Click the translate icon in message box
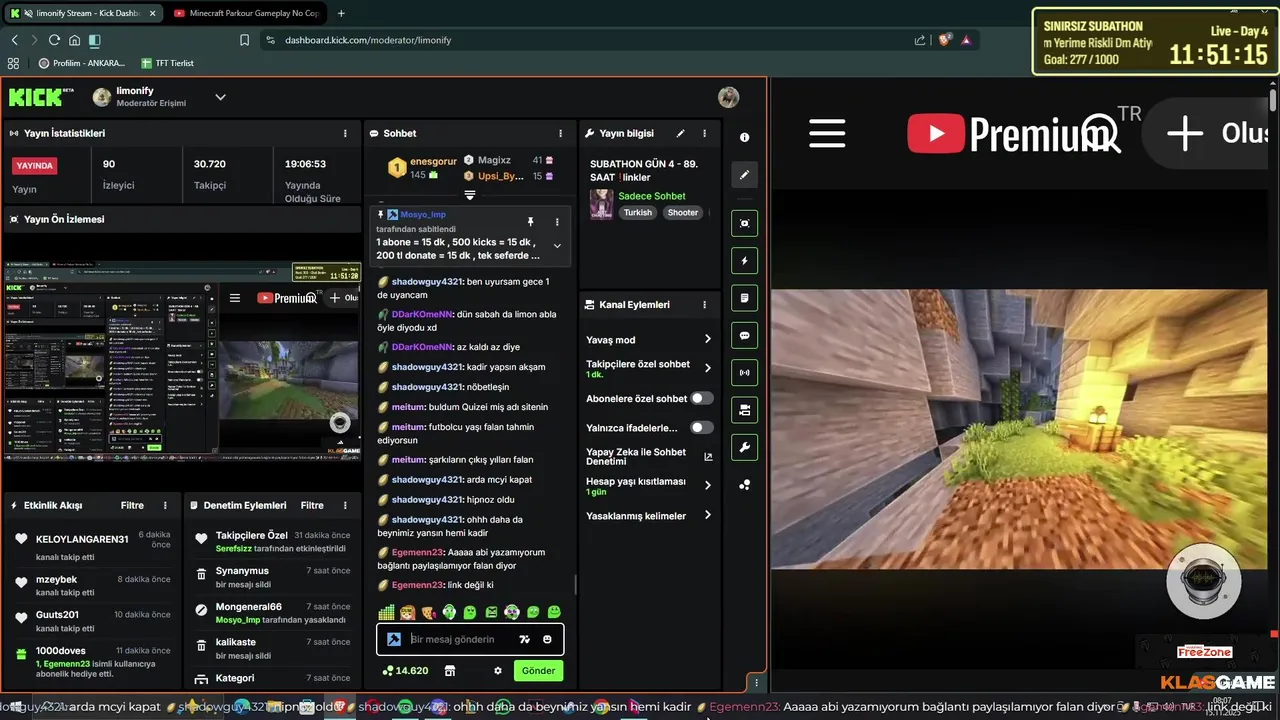1280x720 pixels. (524, 639)
